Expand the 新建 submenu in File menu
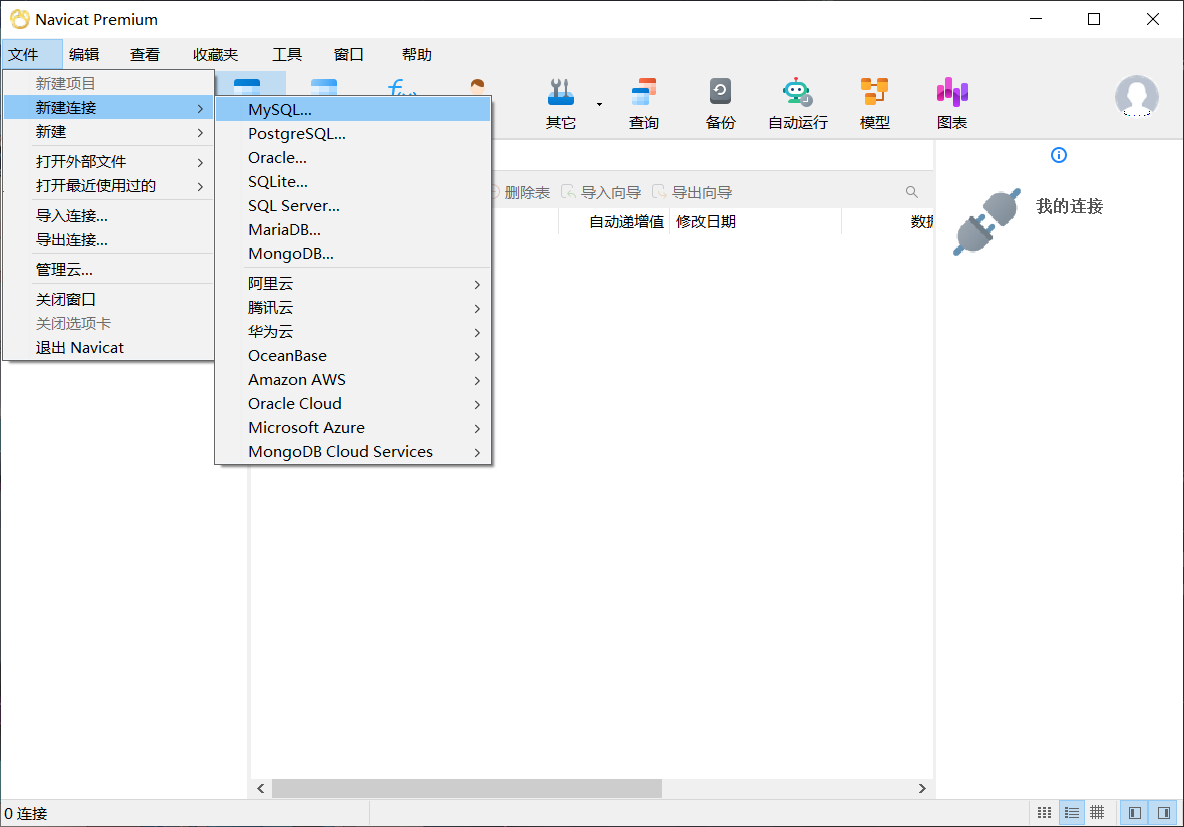The image size is (1184, 827). coord(109,132)
